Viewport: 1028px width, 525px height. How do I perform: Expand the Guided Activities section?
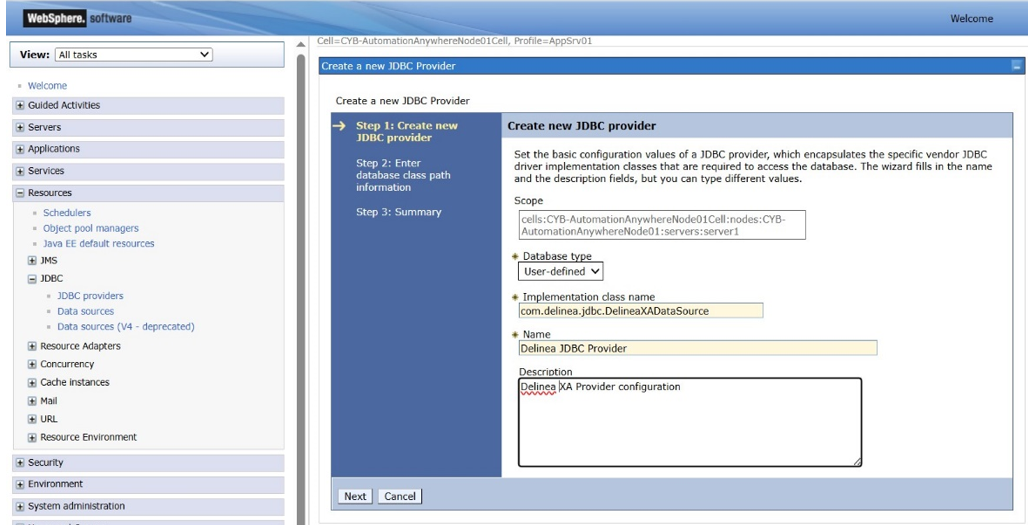tap(22, 106)
